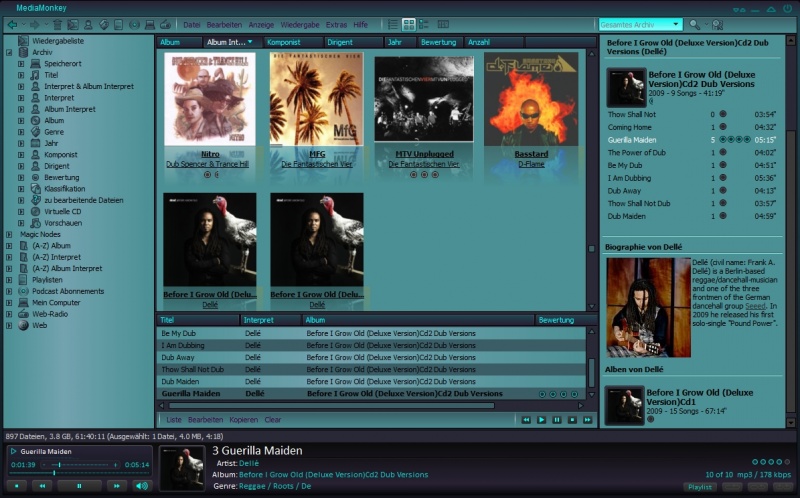This screenshot has height=498, width=800.
Task: Click D-Flame artist link under Basstard
Action: point(531,164)
